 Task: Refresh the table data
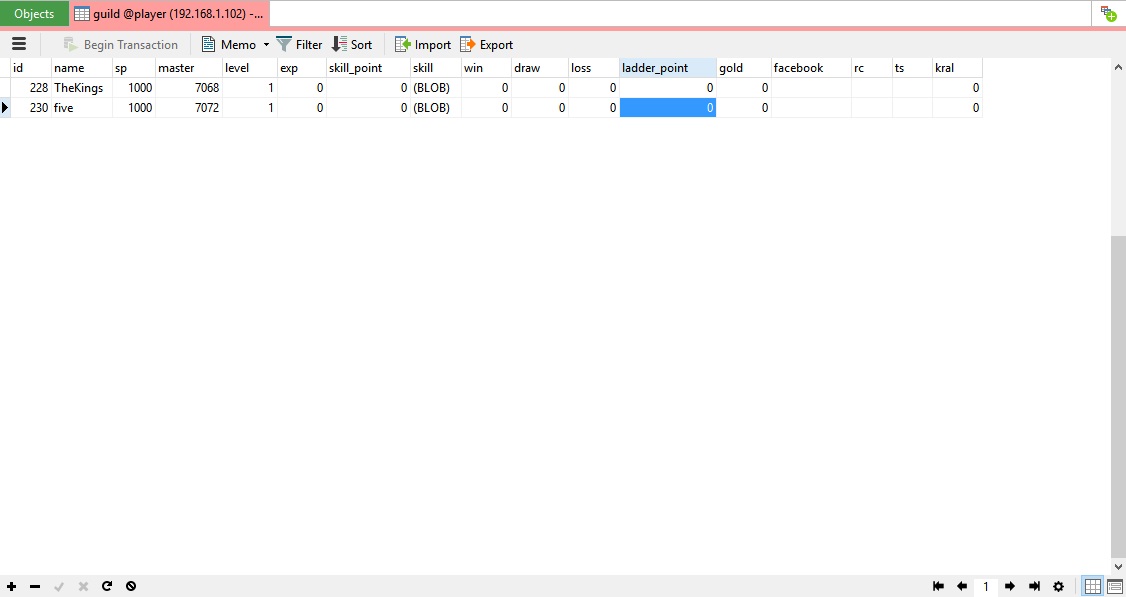[x=107, y=586]
